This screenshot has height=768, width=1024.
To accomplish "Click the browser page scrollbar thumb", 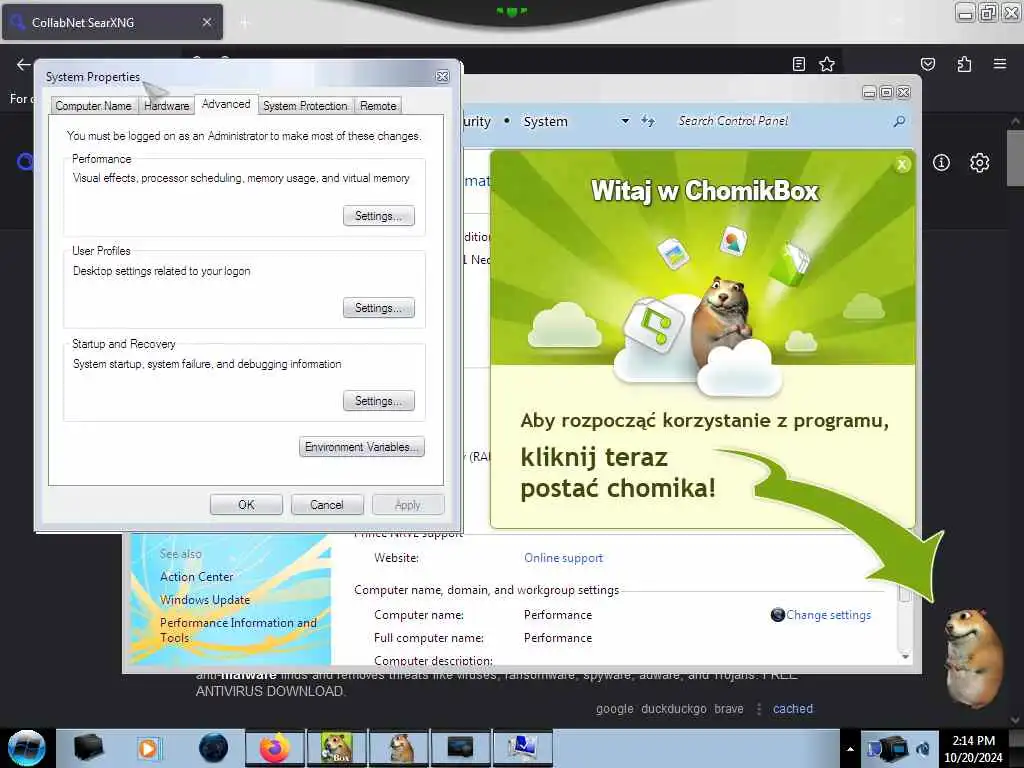I will coord(1015,157).
